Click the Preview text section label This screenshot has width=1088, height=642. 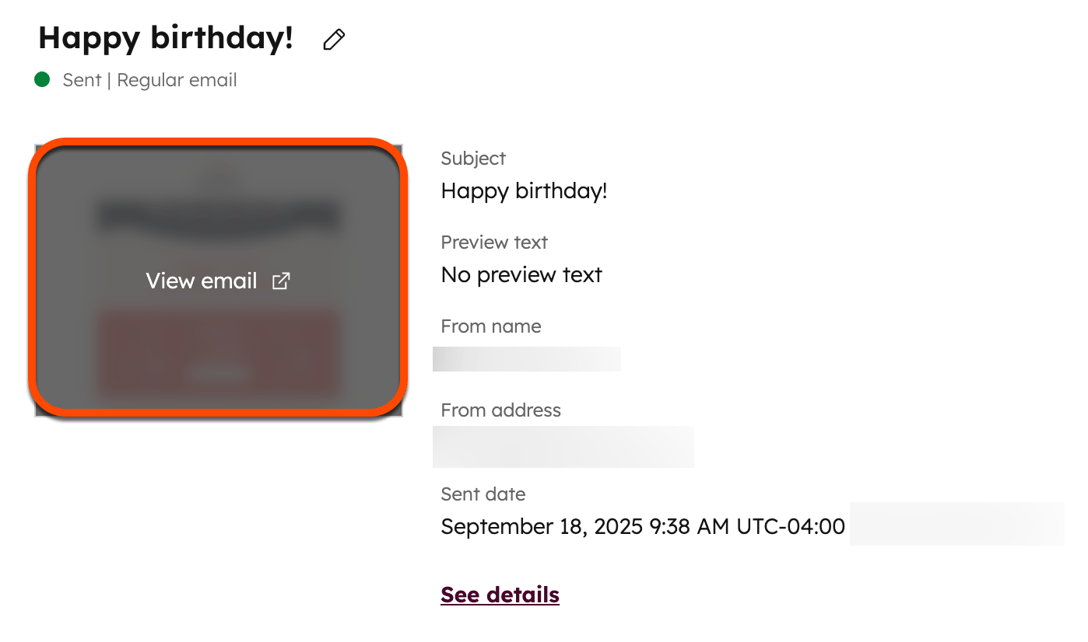tap(494, 242)
